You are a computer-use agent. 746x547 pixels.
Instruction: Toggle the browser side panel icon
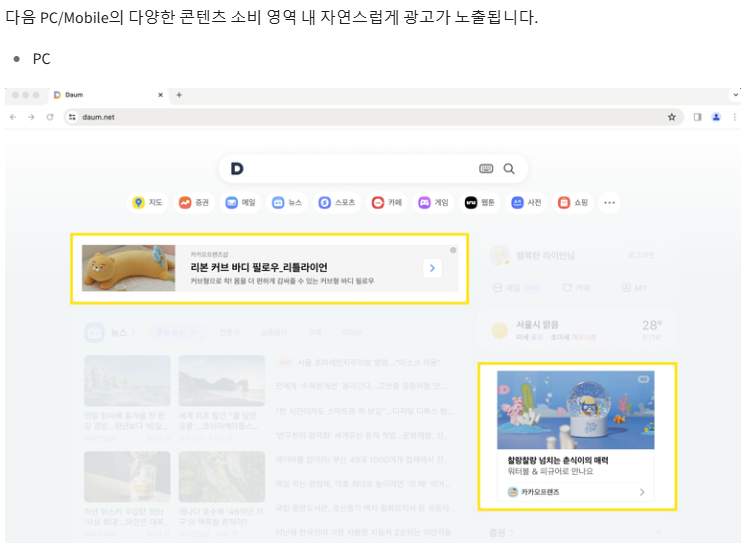(697, 117)
